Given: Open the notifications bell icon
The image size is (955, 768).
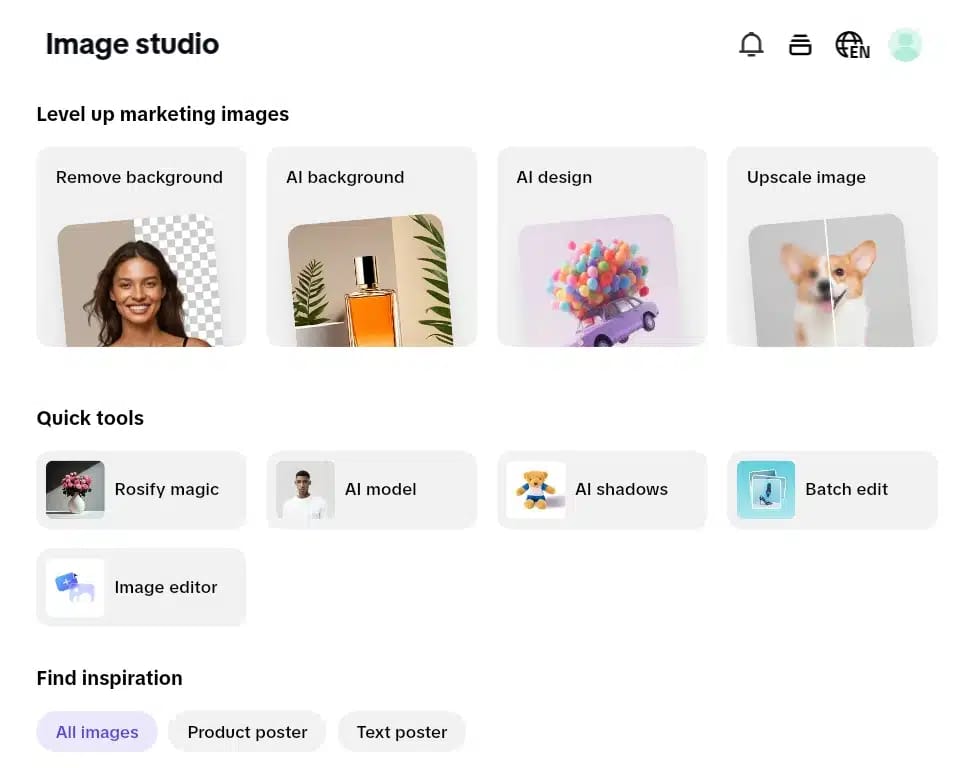Looking at the screenshot, I should [x=751, y=44].
